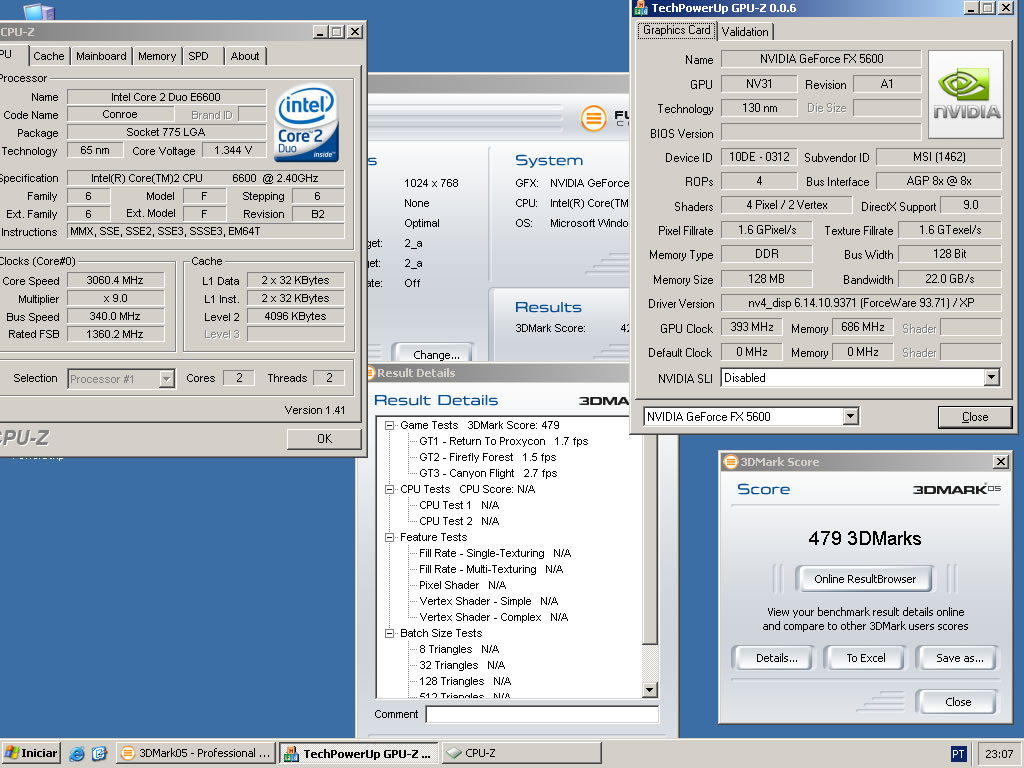Image resolution: width=1024 pixels, height=768 pixels.
Task: Open the Memory tab in CPU-Z
Action: coord(157,56)
